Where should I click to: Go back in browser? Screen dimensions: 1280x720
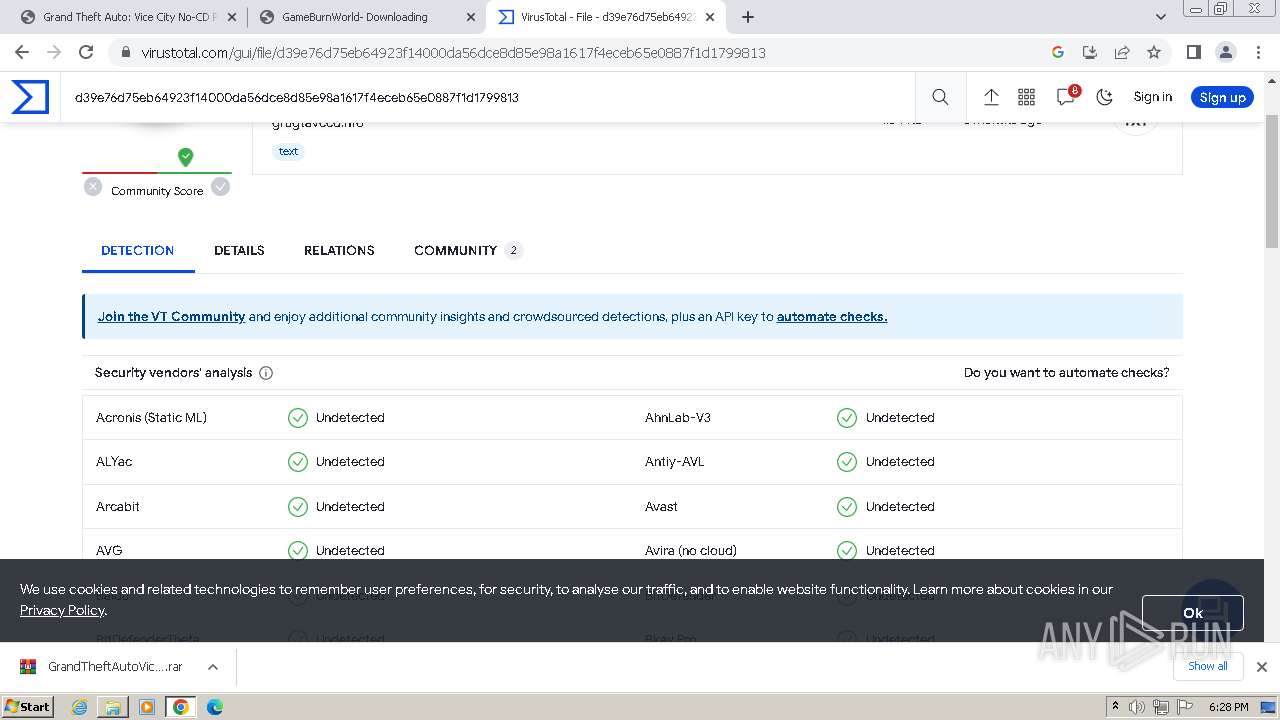pos(22,52)
